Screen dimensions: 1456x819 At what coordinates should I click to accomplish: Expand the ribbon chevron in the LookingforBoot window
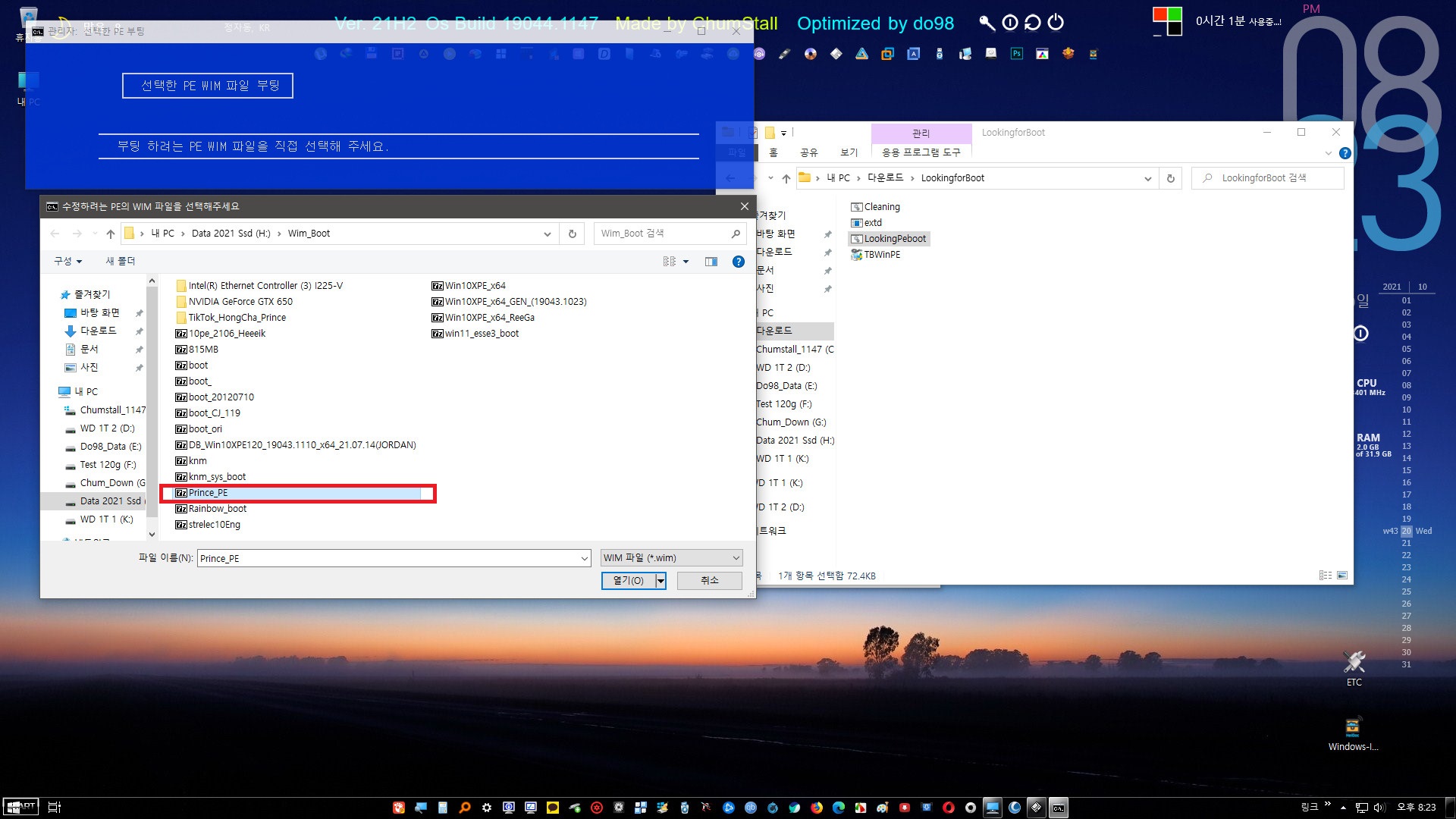point(1328,153)
